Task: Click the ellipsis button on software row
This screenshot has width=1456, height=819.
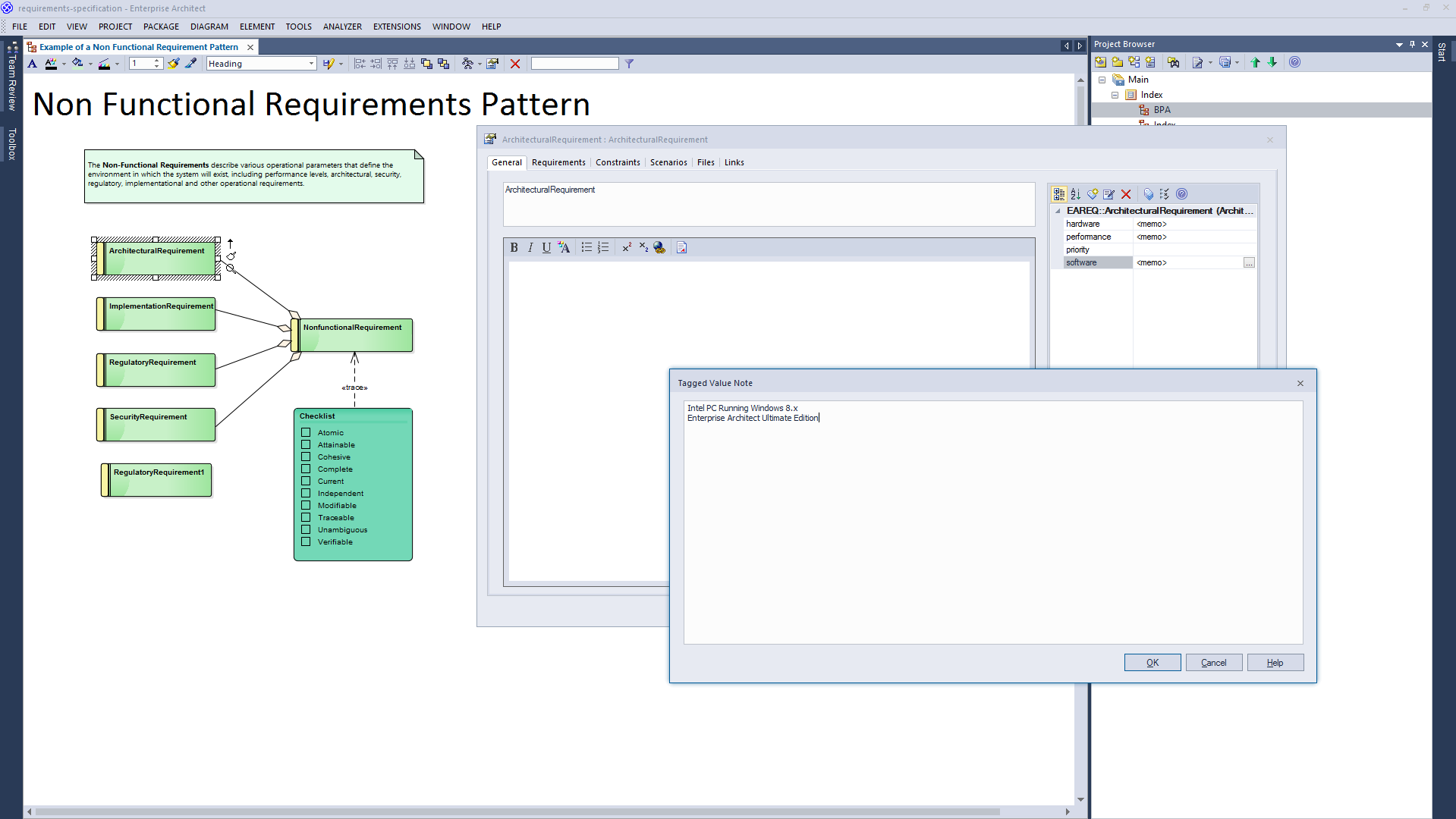Action: (x=1249, y=262)
